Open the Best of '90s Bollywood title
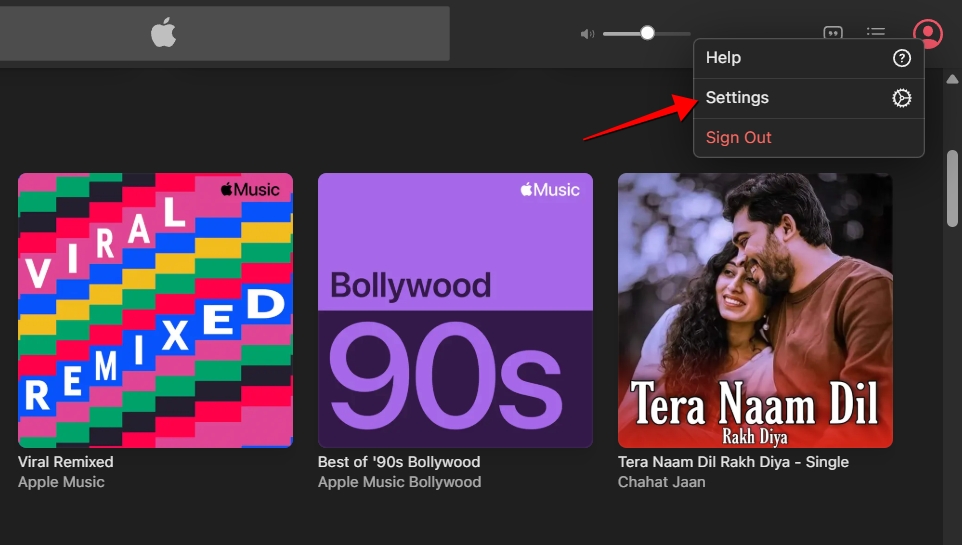The image size is (962, 545). pyautogui.click(x=399, y=462)
